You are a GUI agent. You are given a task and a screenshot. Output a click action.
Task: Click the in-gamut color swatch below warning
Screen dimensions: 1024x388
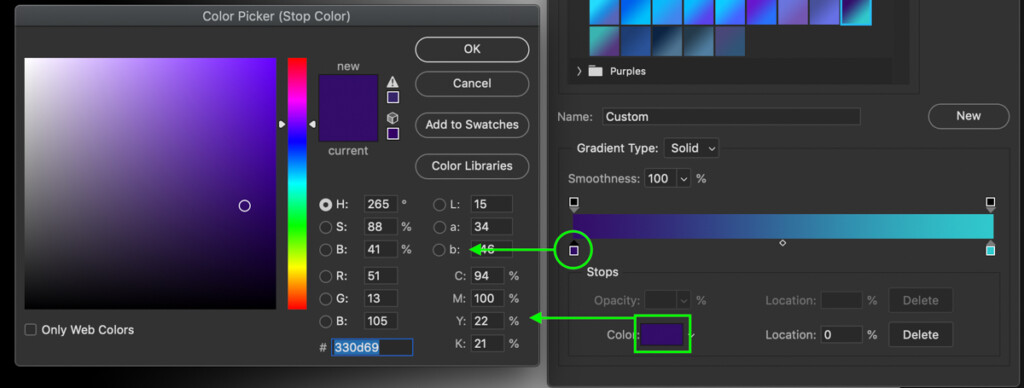393,97
